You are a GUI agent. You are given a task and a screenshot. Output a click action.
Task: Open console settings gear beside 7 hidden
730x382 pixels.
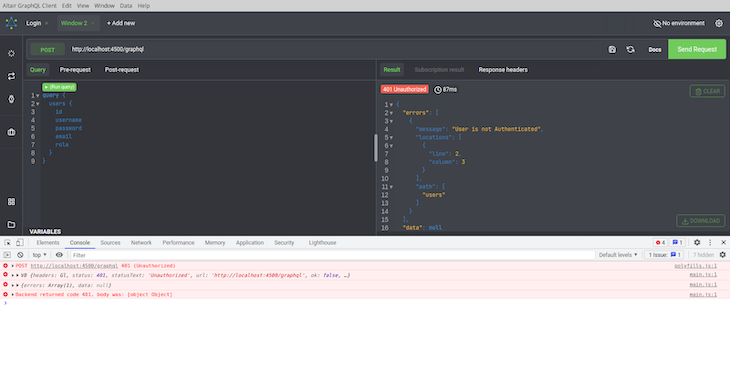click(723, 255)
